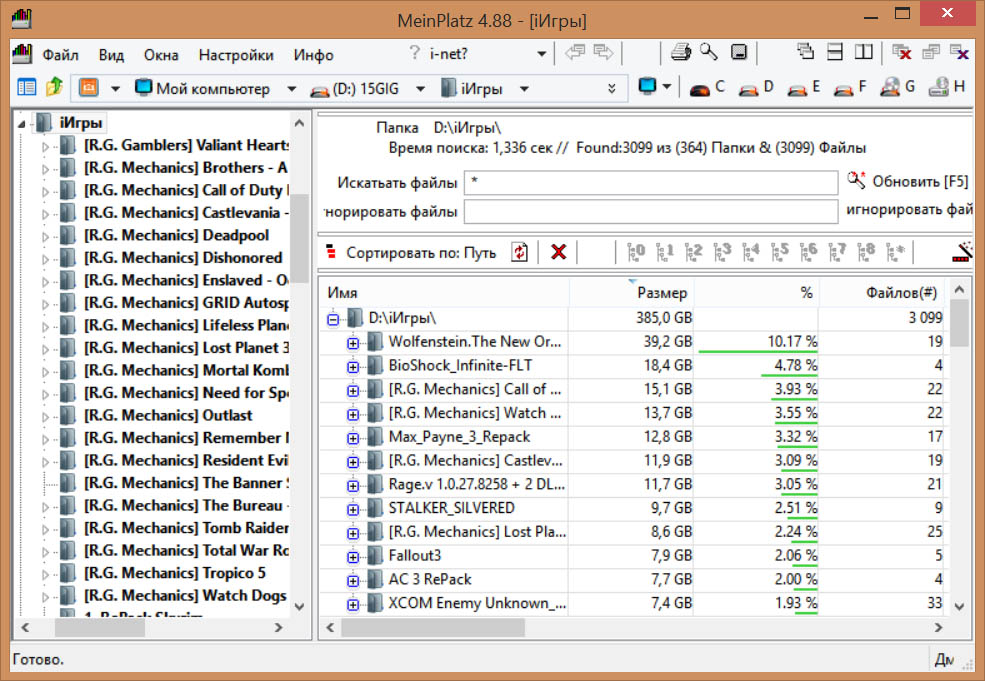Open drive E from the toolbar
Screen dimensions: 985x681
[803, 87]
